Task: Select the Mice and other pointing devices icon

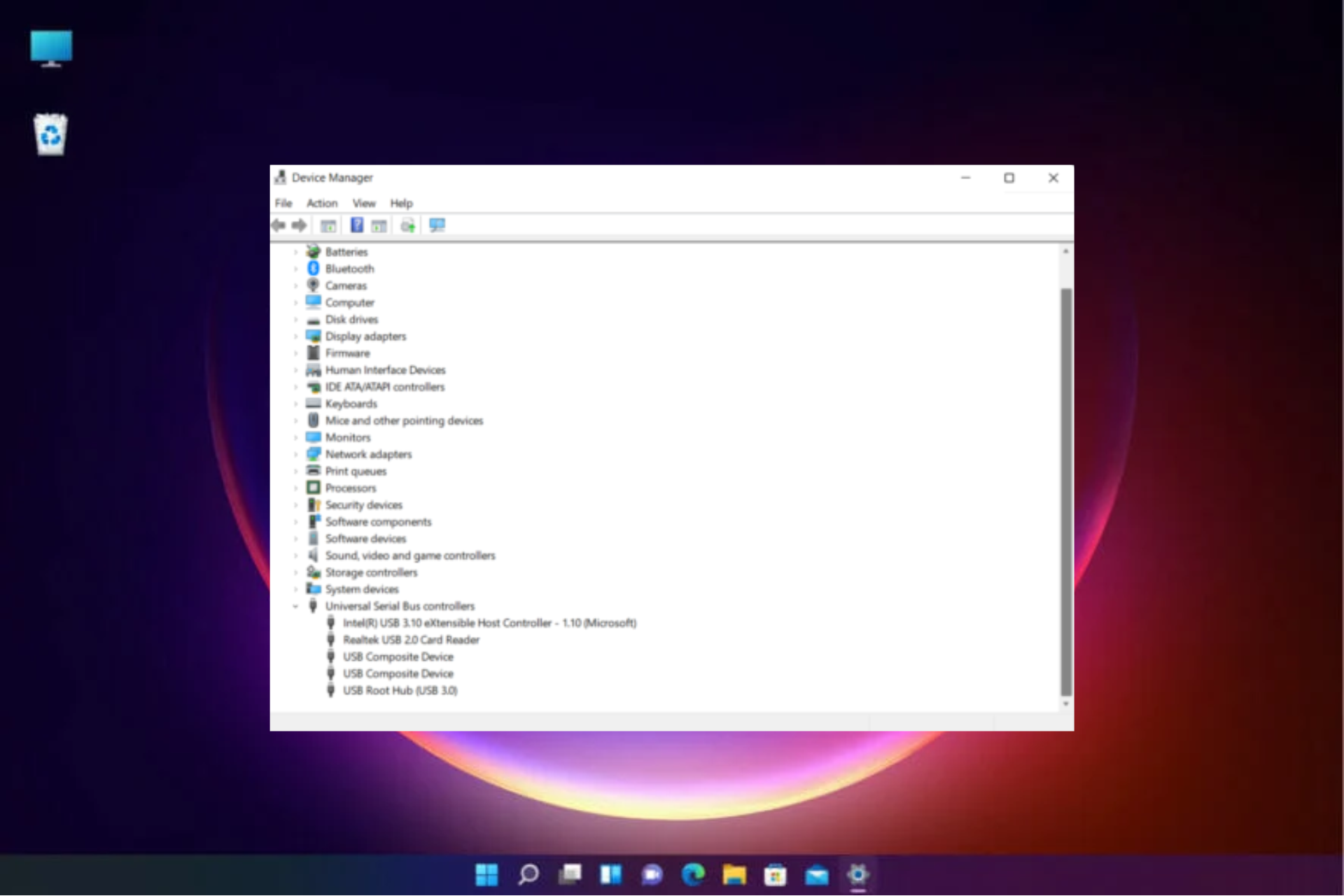Action: click(314, 420)
